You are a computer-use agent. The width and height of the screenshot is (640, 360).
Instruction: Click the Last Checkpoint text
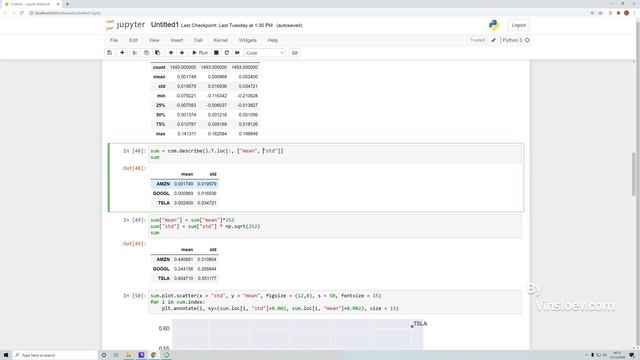tap(227, 25)
